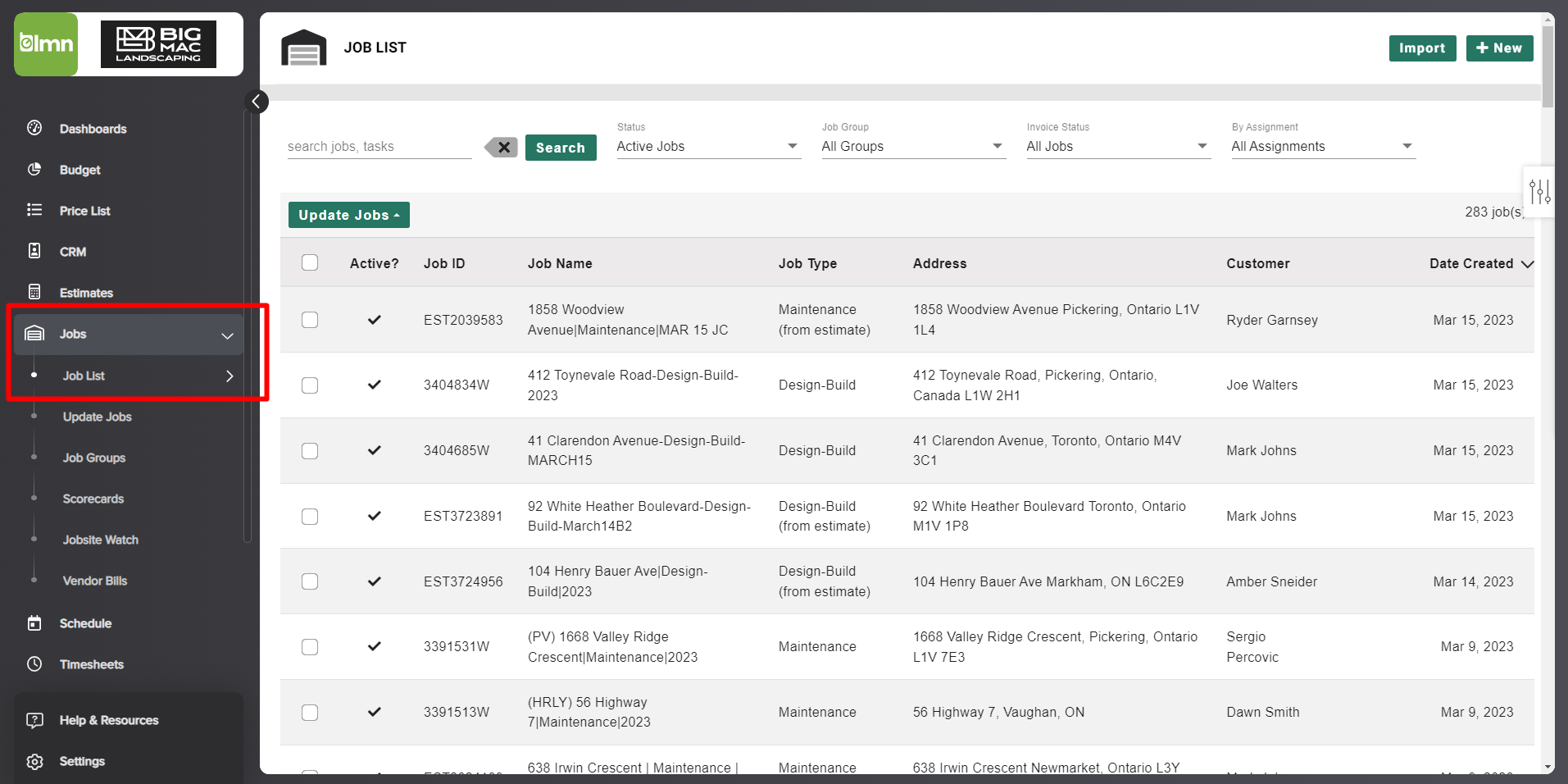Collapse the Jobs menu chevron
The image size is (1568, 784).
227,335
